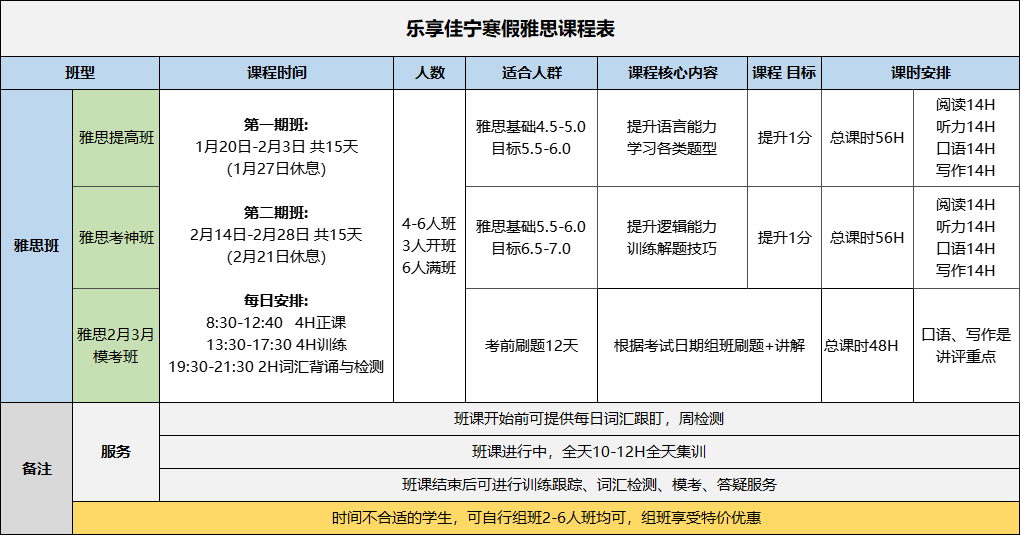Click the gray 备注 cell
This screenshot has height=535, width=1020.
pyautogui.click(x=36, y=469)
